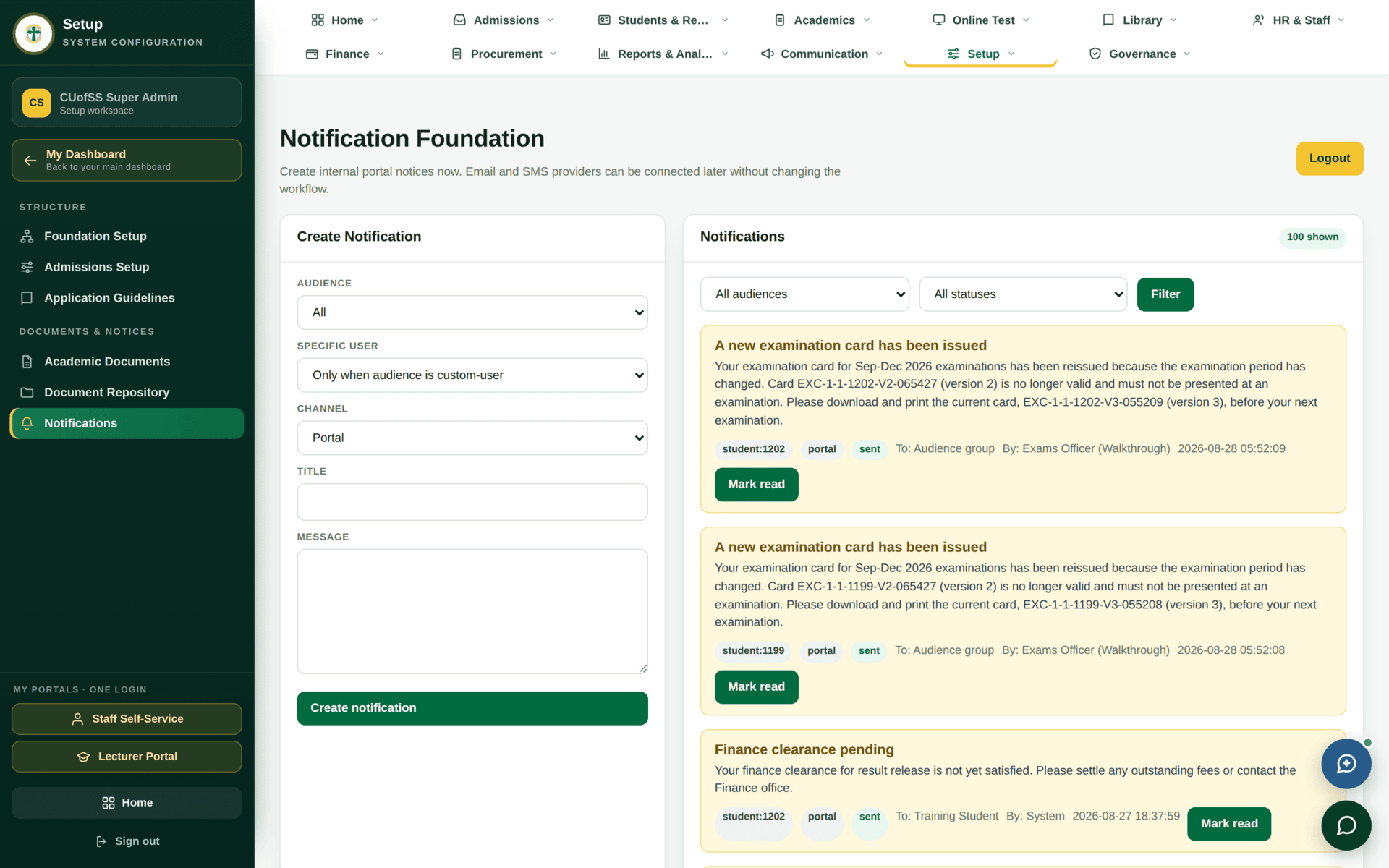Image resolution: width=1389 pixels, height=868 pixels.
Task: Open the blue floating message-plus chat bubble
Action: (1346, 764)
